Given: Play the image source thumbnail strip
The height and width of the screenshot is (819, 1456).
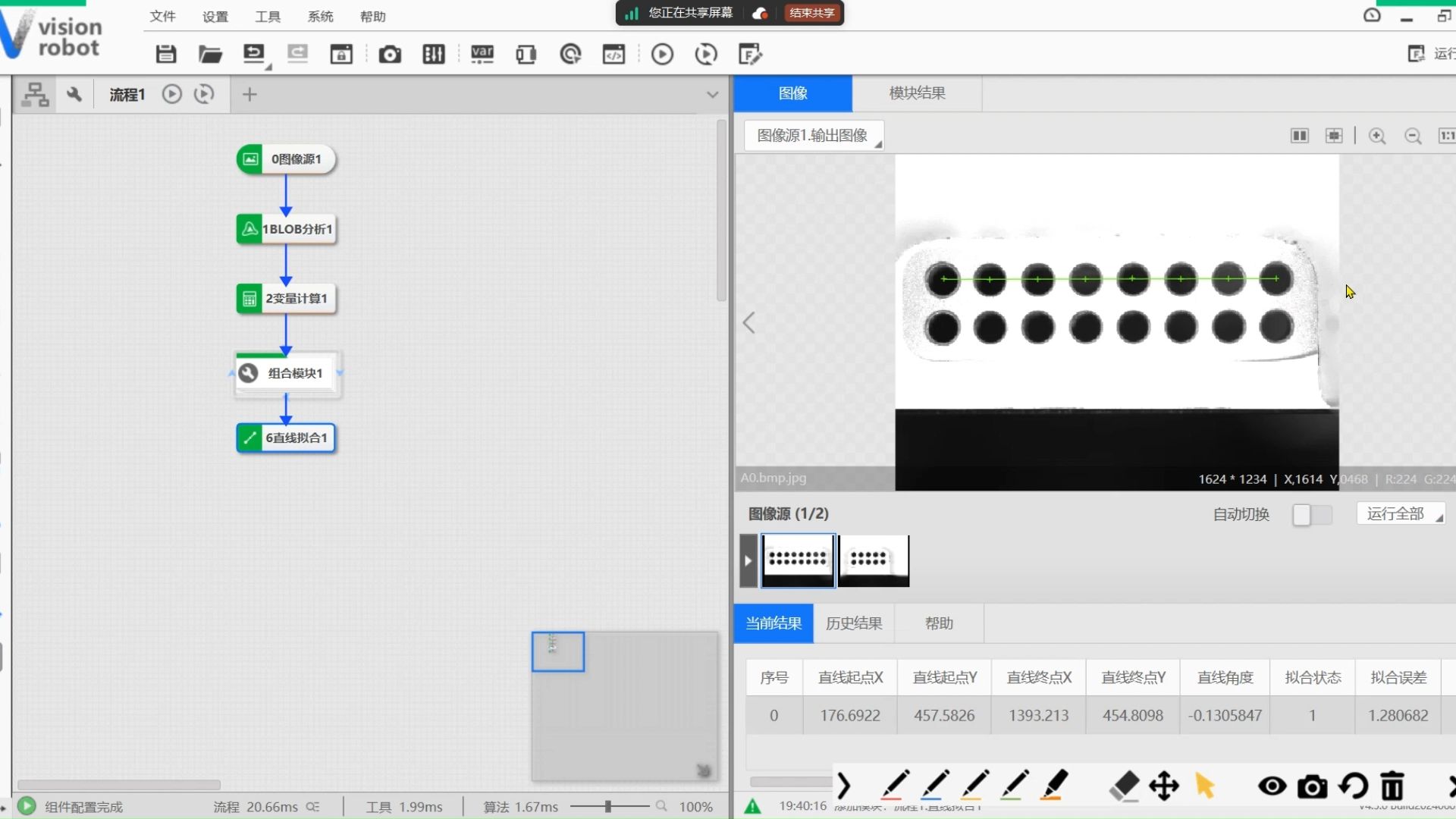Looking at the screenshot, I should coord(748,561).
